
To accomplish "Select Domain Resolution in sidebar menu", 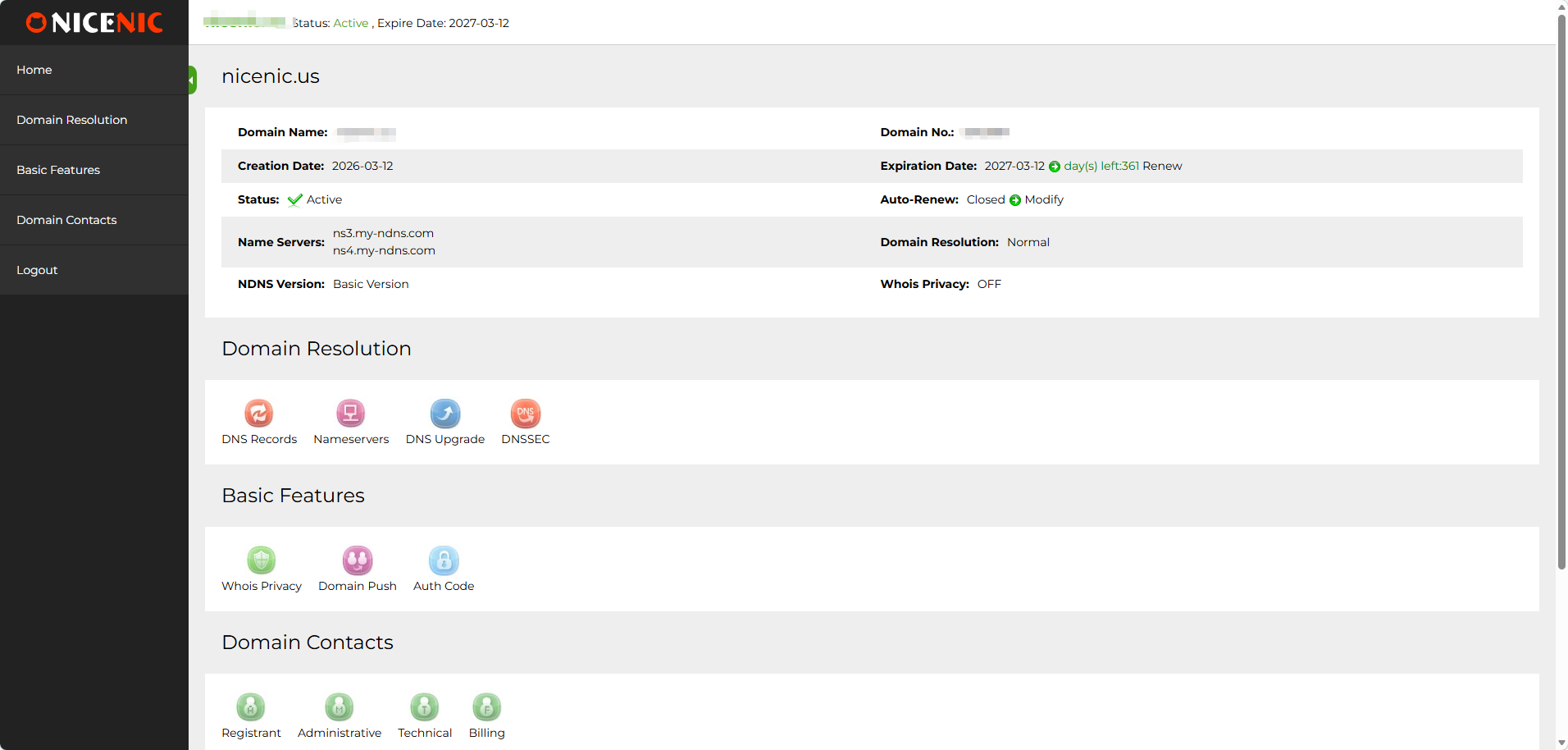I will (72, 120).
